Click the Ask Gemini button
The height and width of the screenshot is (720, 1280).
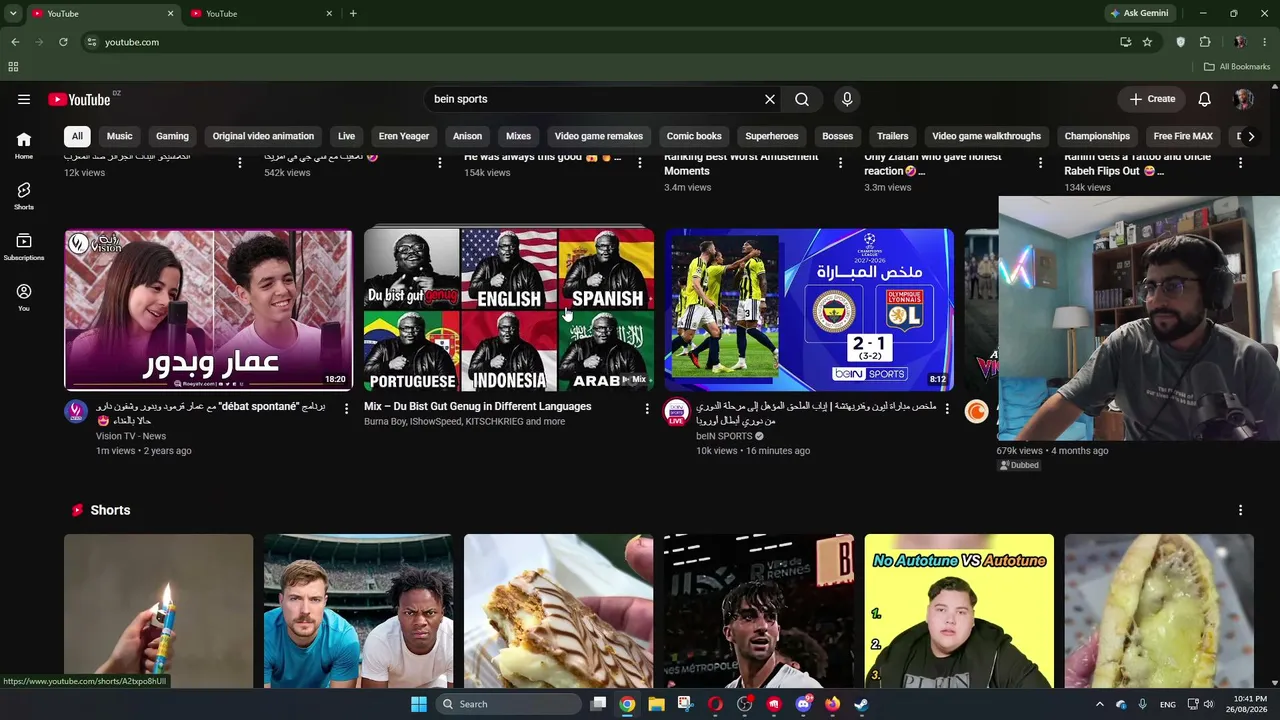click(x=1139, y=13)
